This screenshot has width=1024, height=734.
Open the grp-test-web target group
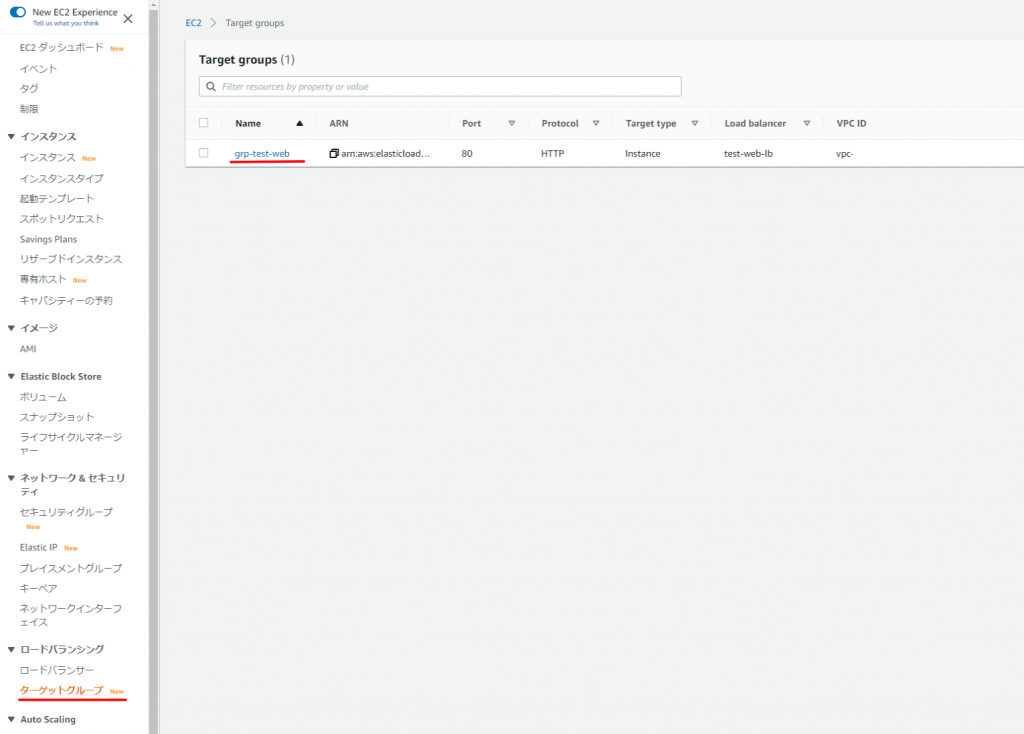[262, 153]
